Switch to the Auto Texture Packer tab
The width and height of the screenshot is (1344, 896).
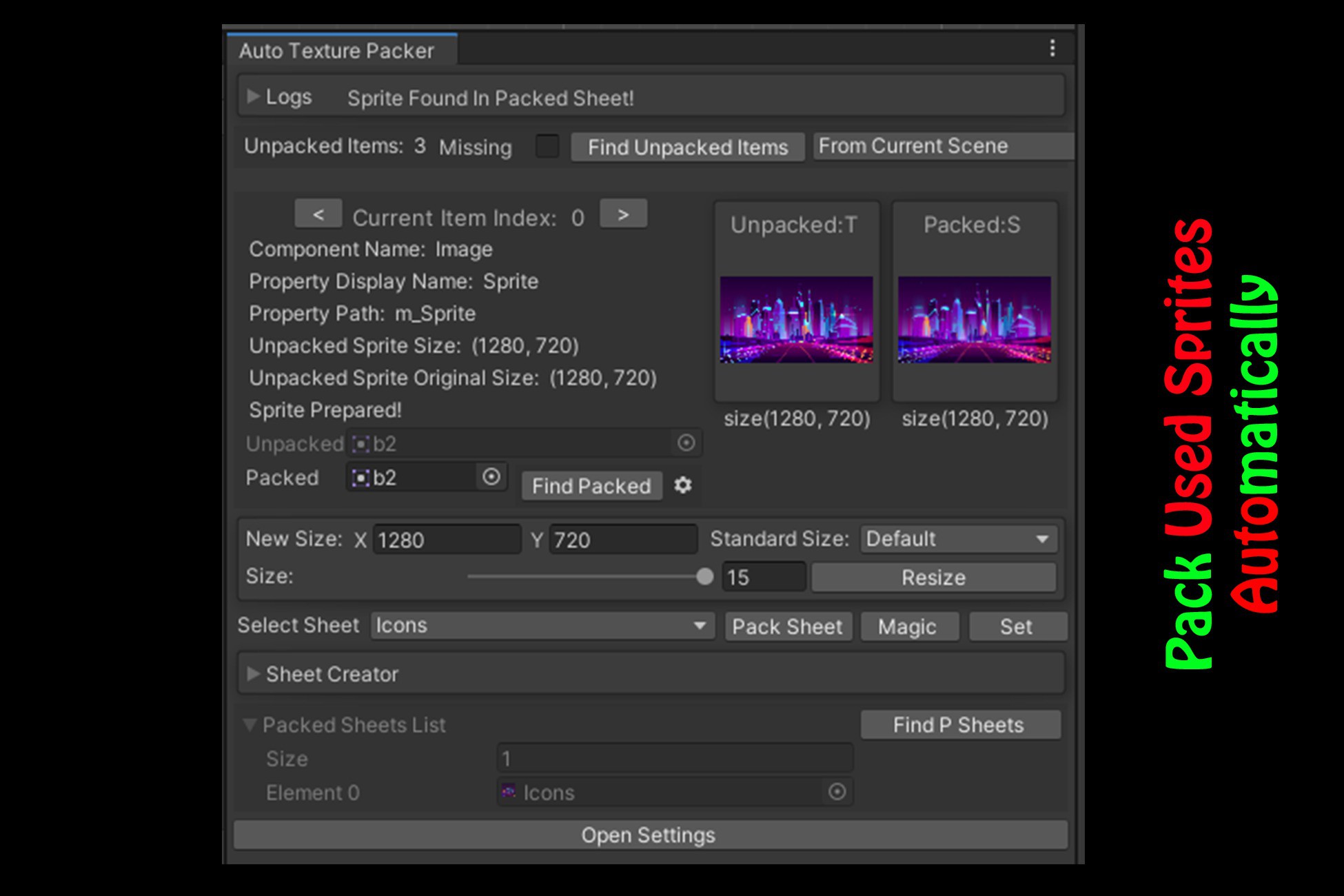[x=337, y=50]
